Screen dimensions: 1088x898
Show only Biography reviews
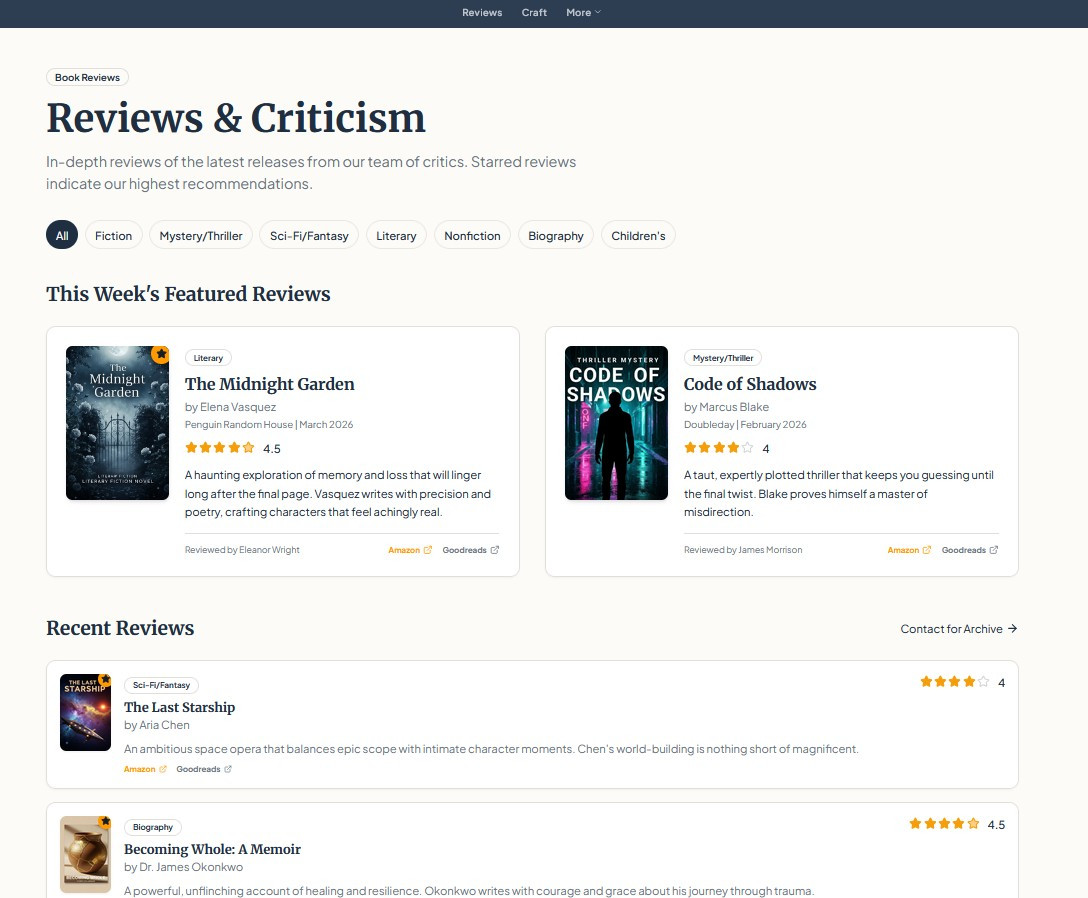[555, 236]
